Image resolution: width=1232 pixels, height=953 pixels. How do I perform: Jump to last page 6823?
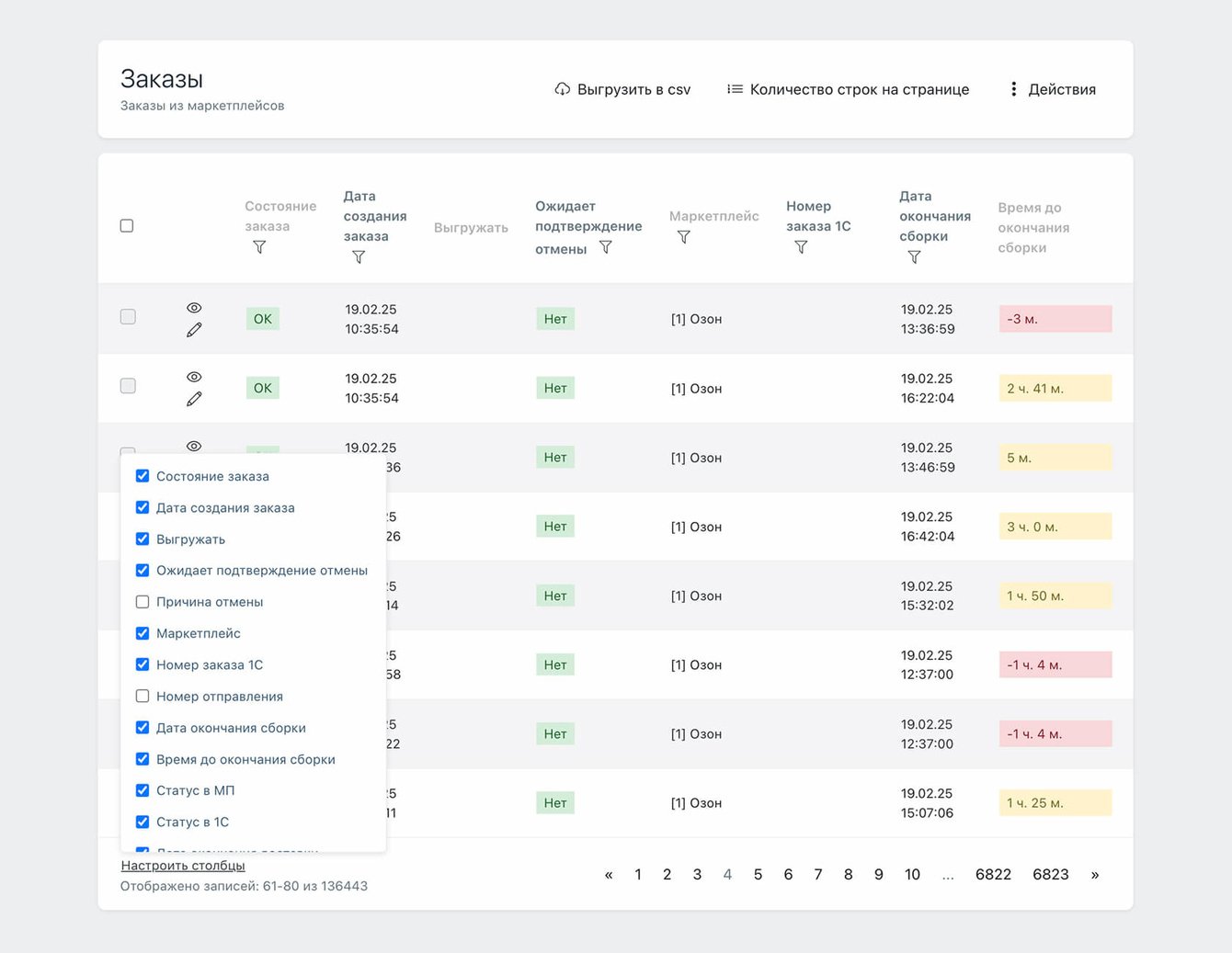(1050, 875)
